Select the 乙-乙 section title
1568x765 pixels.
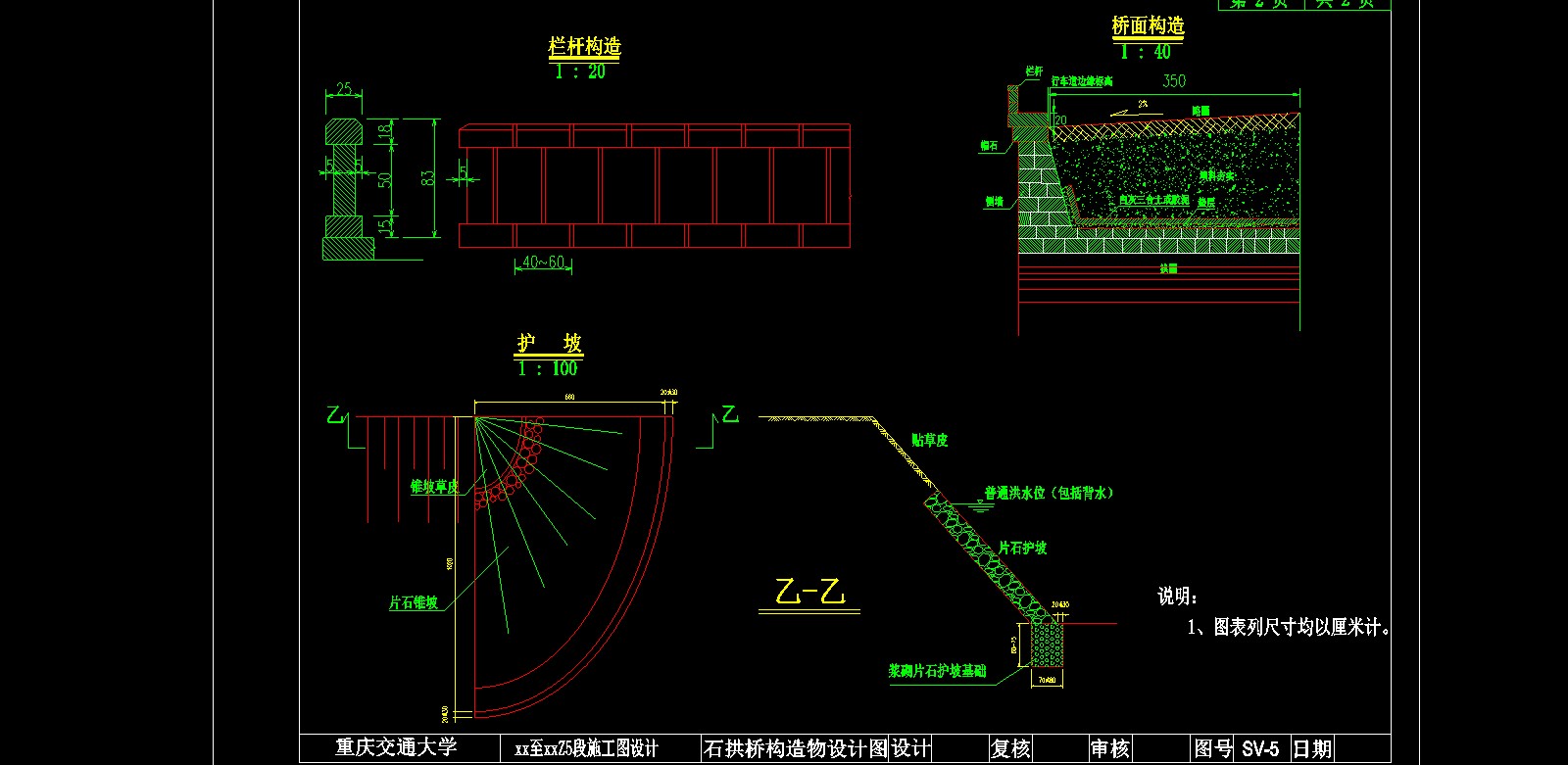coord(809,592)
